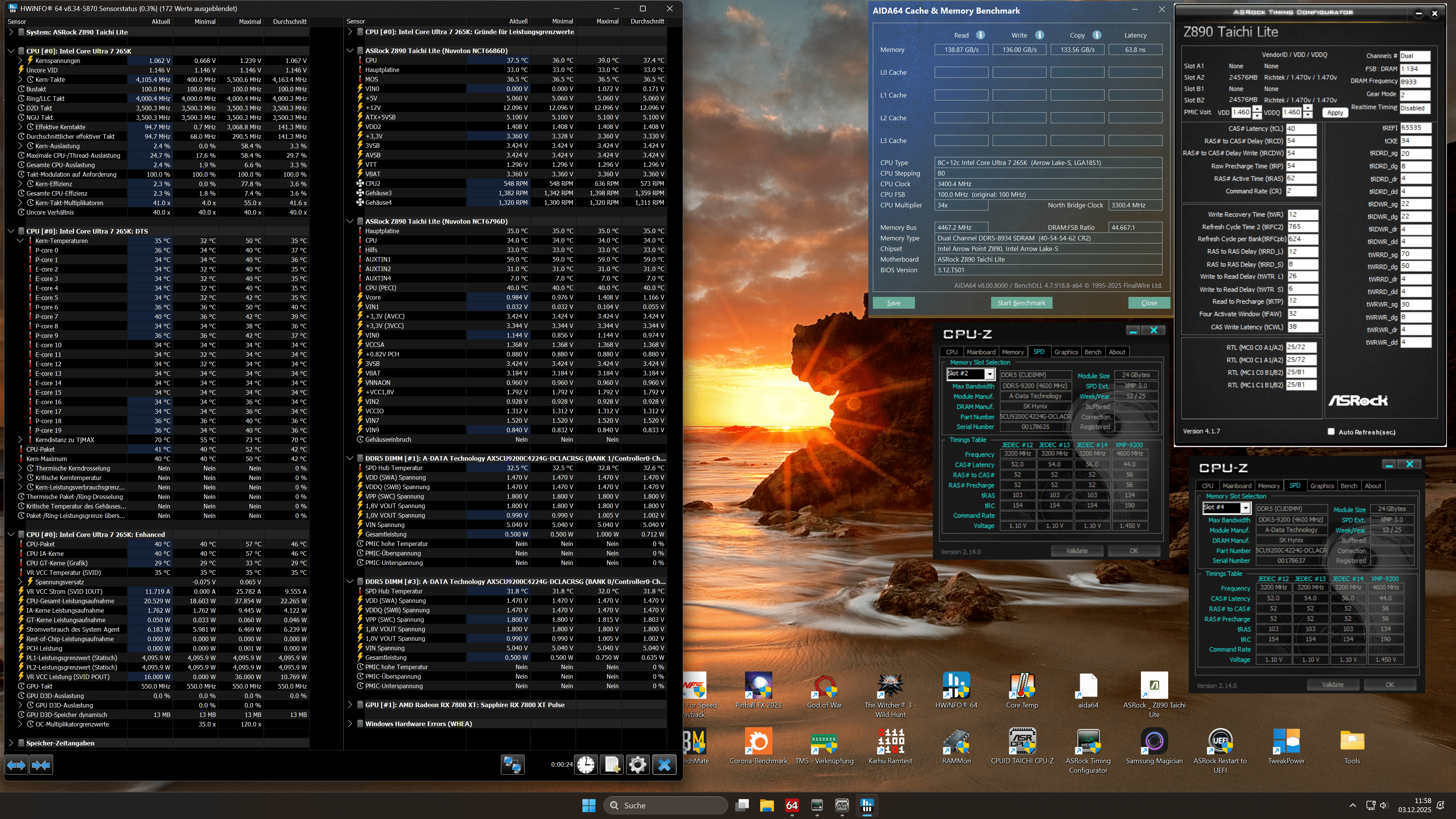This screenshot has width=1456, height=819.
Task: Decrease PMIC VDDQ voltage stepper
Action: (x=1307, y=115)
